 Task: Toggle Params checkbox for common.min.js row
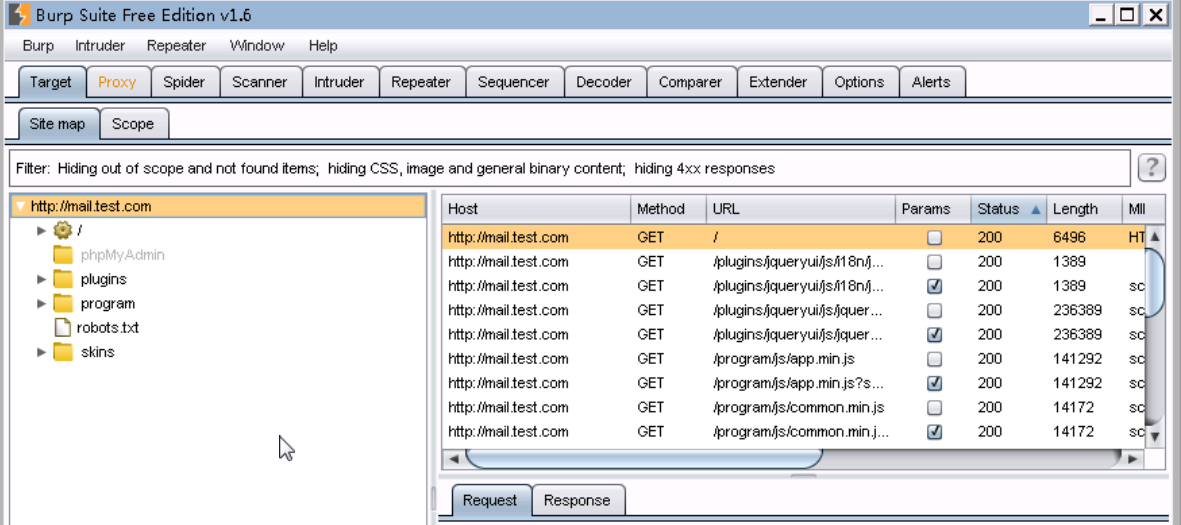(x=935, y=407)
